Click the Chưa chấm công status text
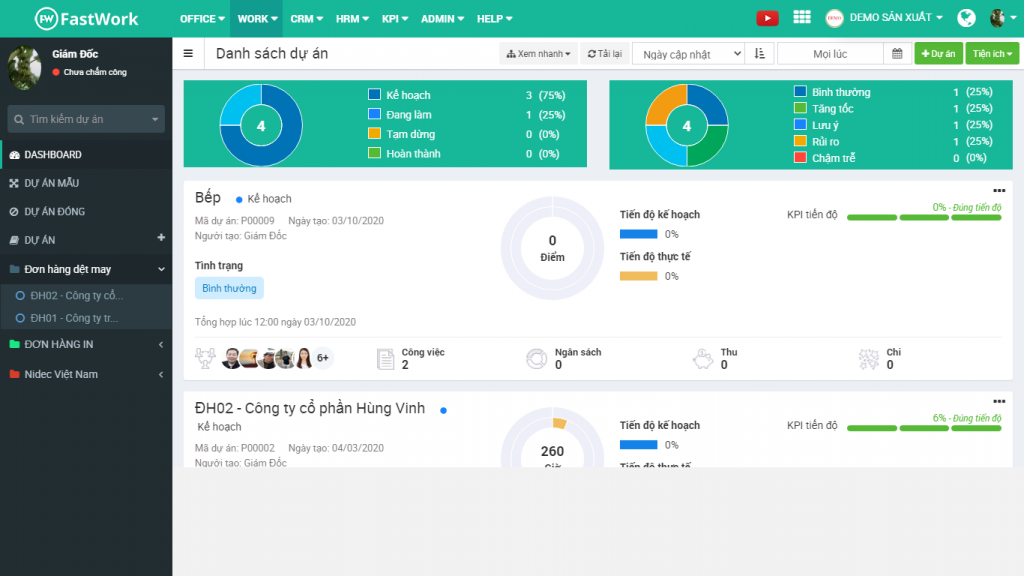The image size is (1024, 576). tap(95, 72)
